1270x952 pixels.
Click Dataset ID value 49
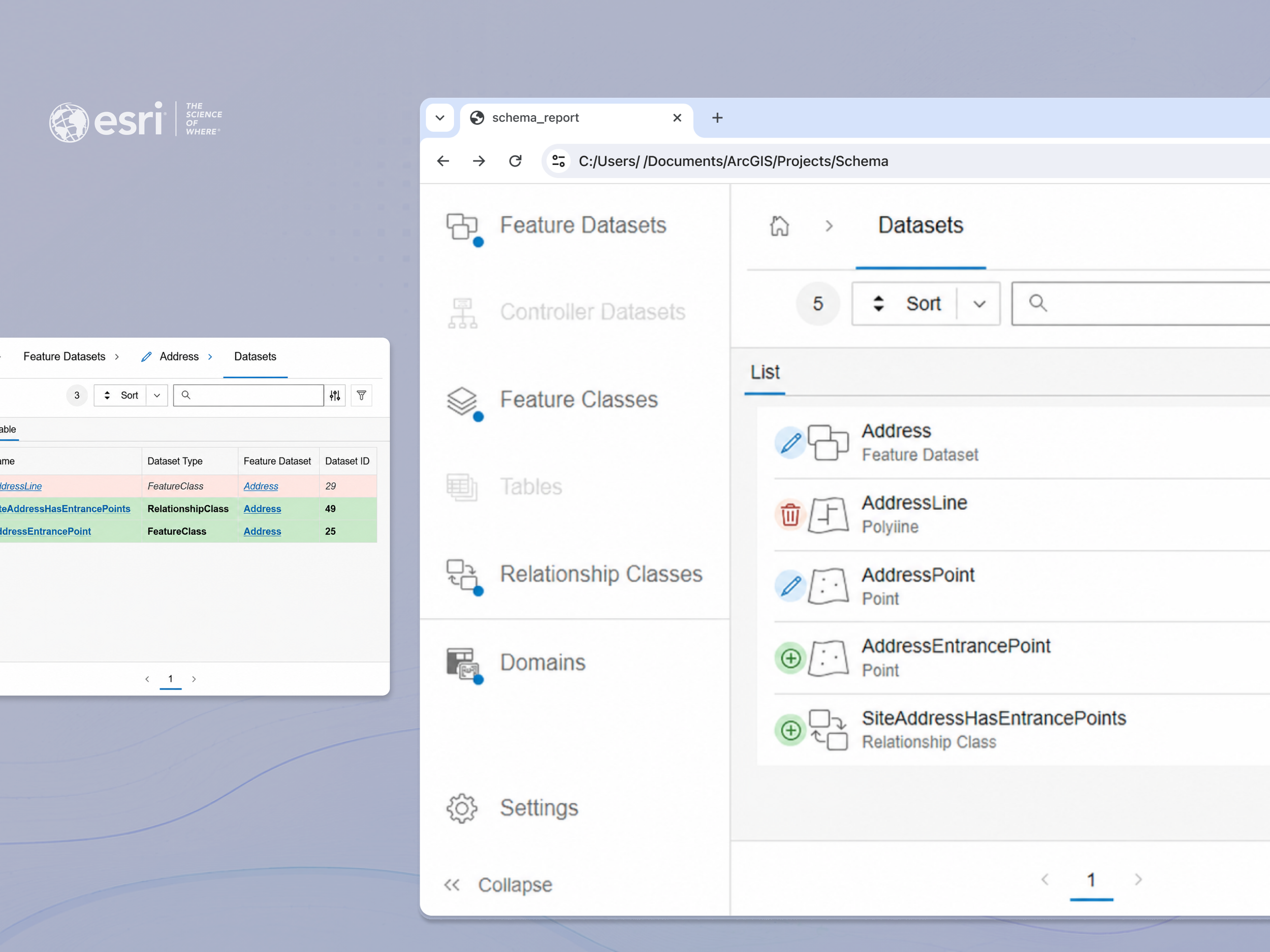coord(330,509)
